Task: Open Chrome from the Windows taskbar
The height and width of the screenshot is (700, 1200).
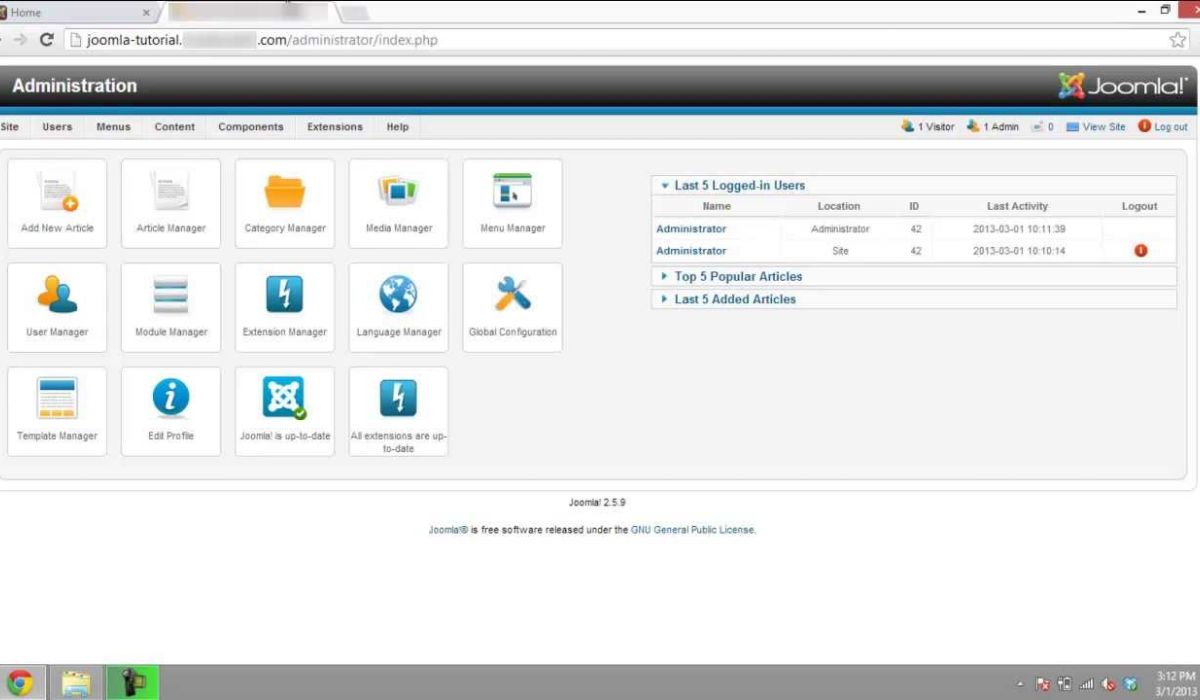Action: click(x=20, y=683)
